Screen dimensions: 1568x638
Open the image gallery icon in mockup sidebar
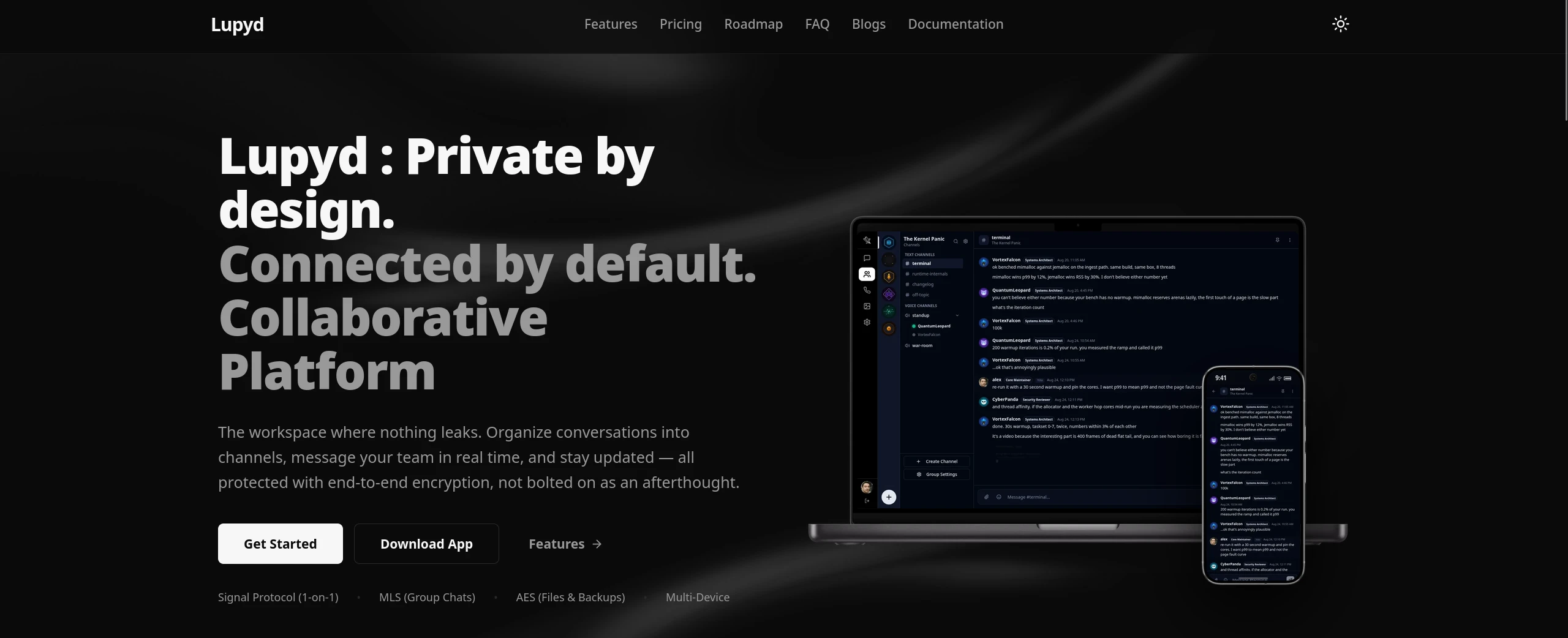tap(867, 306)
